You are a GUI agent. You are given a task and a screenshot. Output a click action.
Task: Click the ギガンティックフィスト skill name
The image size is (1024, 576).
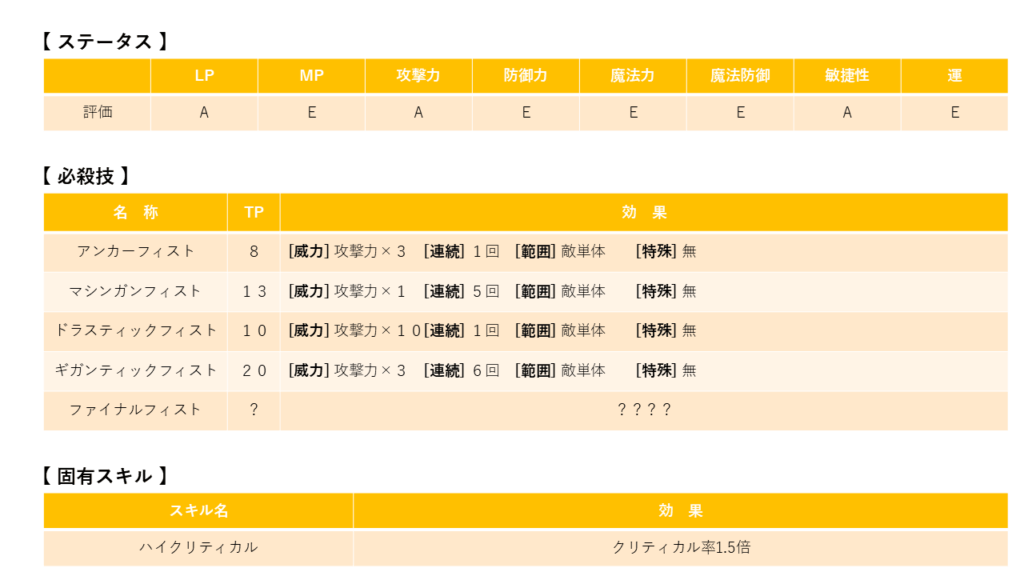(135, 370)
